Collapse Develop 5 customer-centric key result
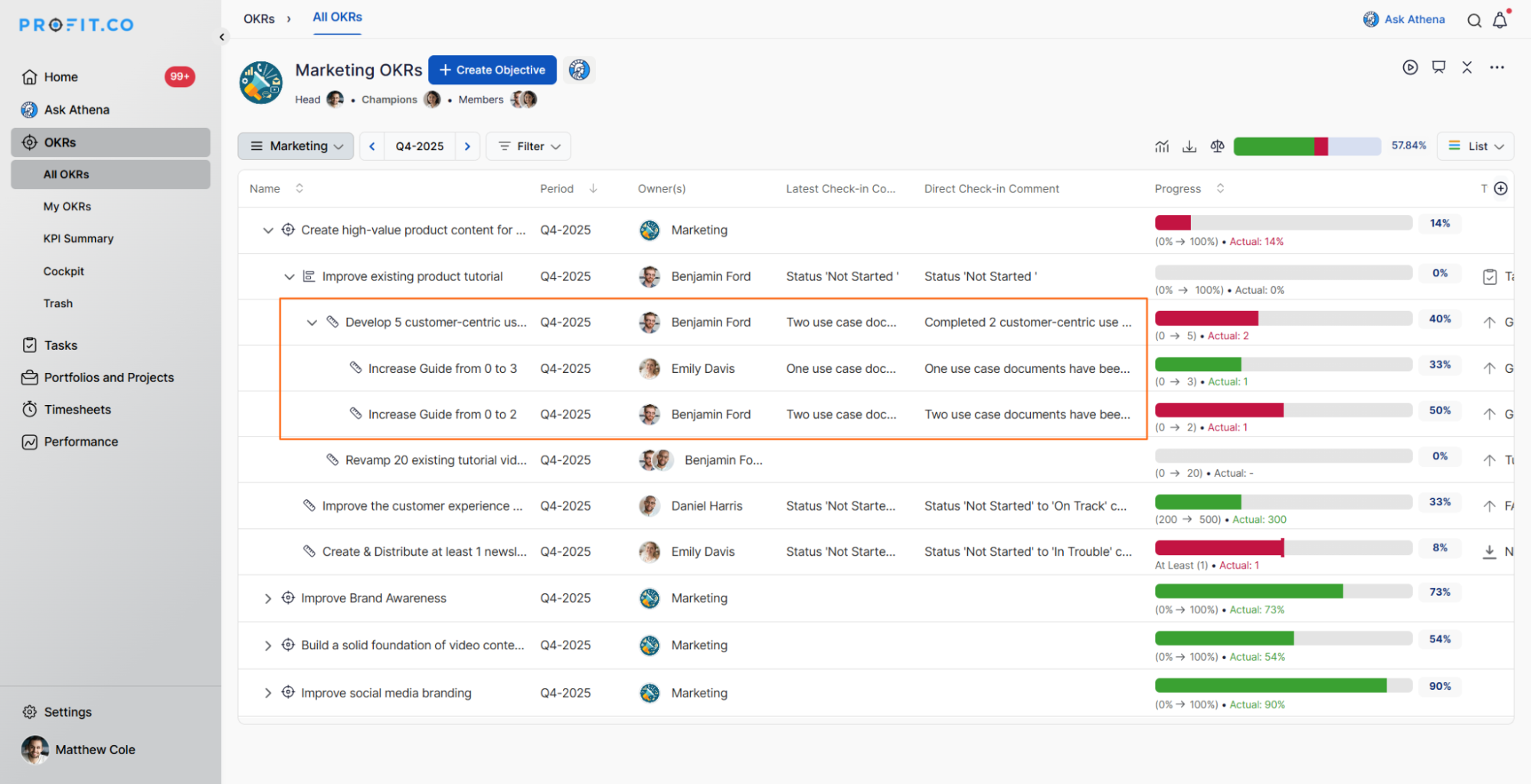1531x784 pixels. [x=312, y=322]
